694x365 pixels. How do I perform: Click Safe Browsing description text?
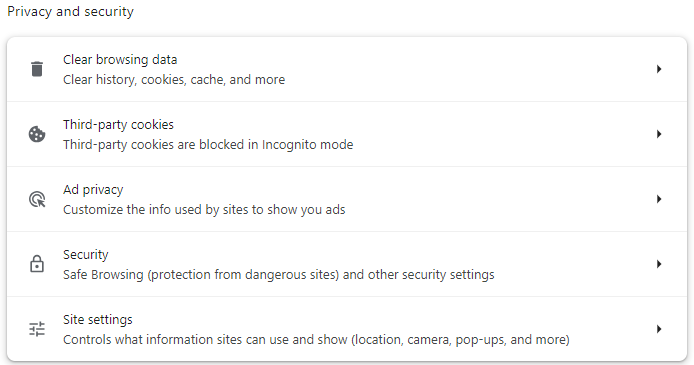tap(279, 275)
